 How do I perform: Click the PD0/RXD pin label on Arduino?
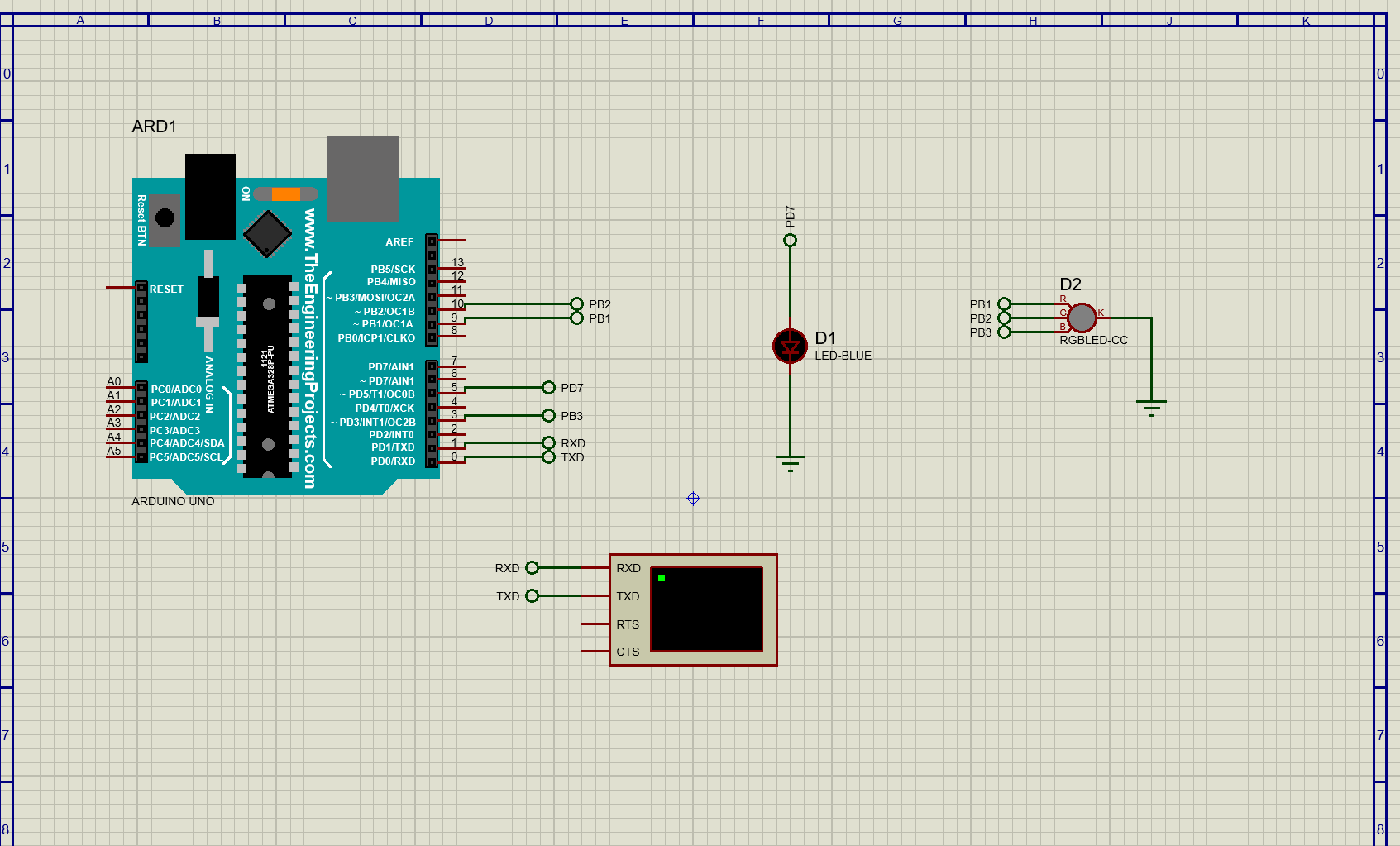393,461
